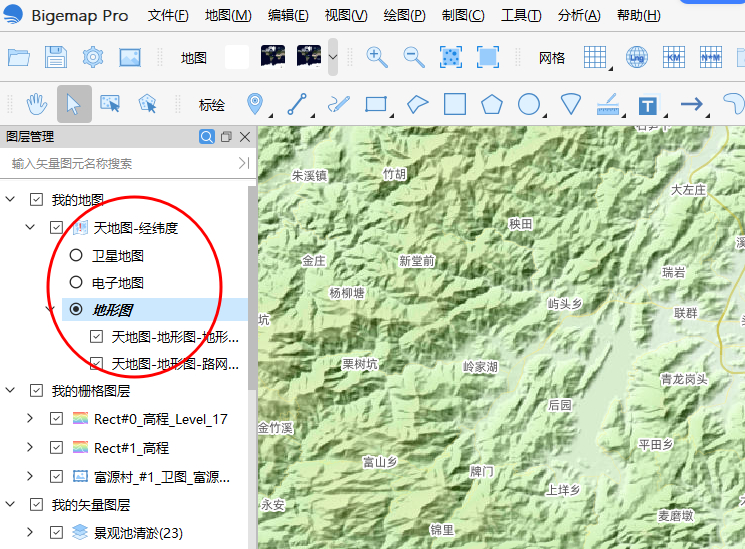Select the ruler measurement tool

click(x=609, y=105)
